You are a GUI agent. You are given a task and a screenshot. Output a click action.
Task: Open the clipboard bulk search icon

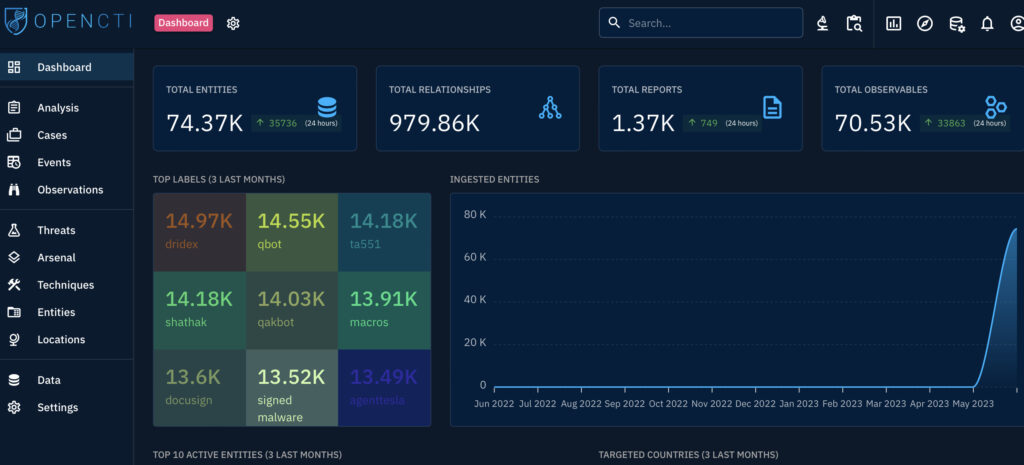(x=853, y=23)
